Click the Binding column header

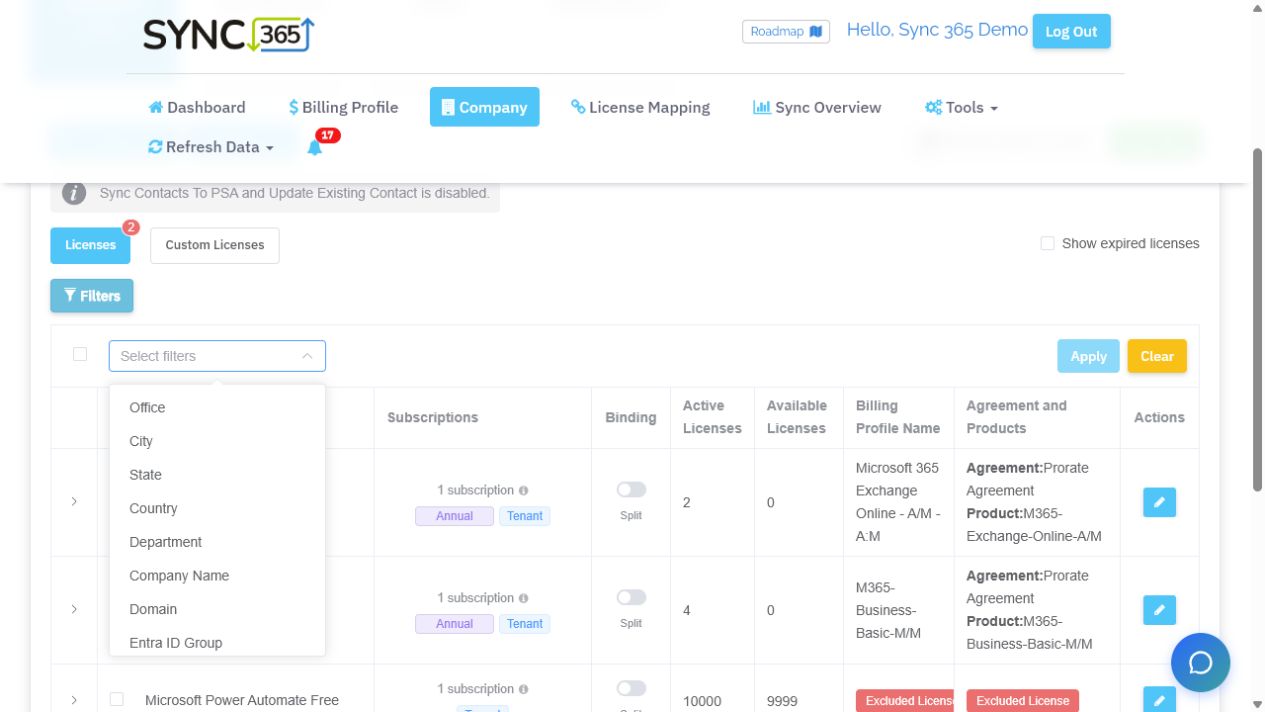click(631, 417)
